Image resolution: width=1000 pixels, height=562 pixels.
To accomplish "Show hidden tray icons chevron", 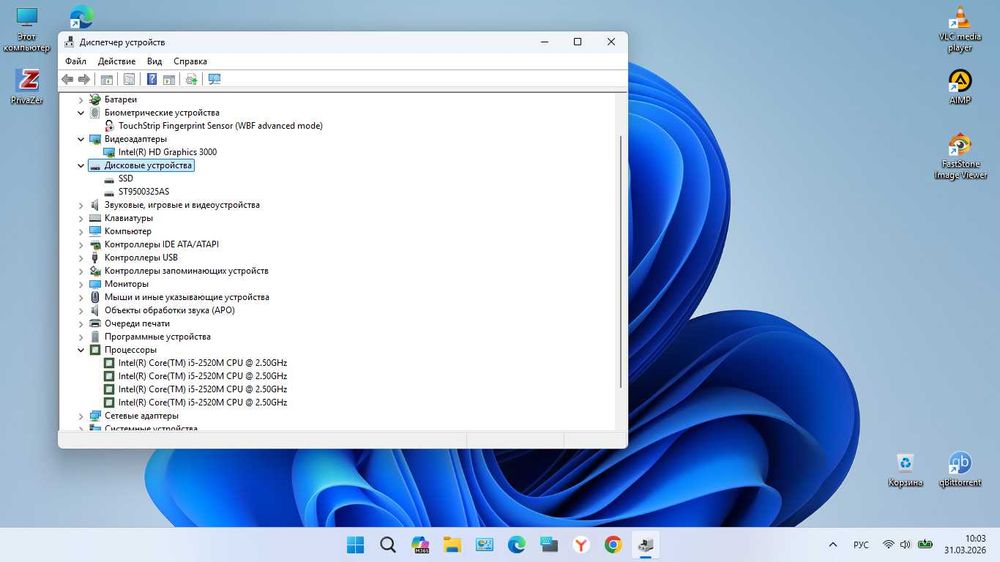I will point(832,545).
